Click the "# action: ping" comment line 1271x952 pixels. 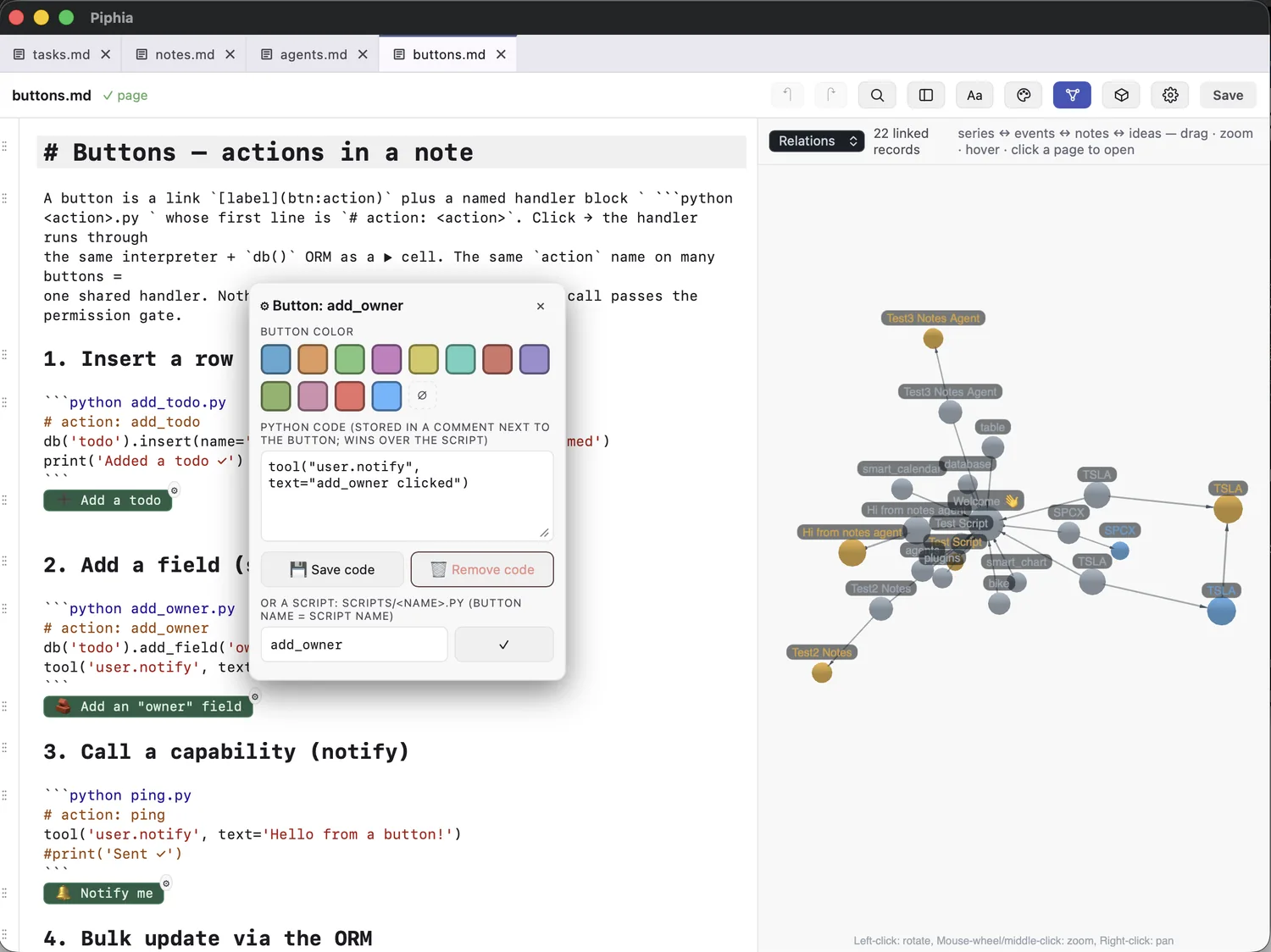tap(104, 815)
